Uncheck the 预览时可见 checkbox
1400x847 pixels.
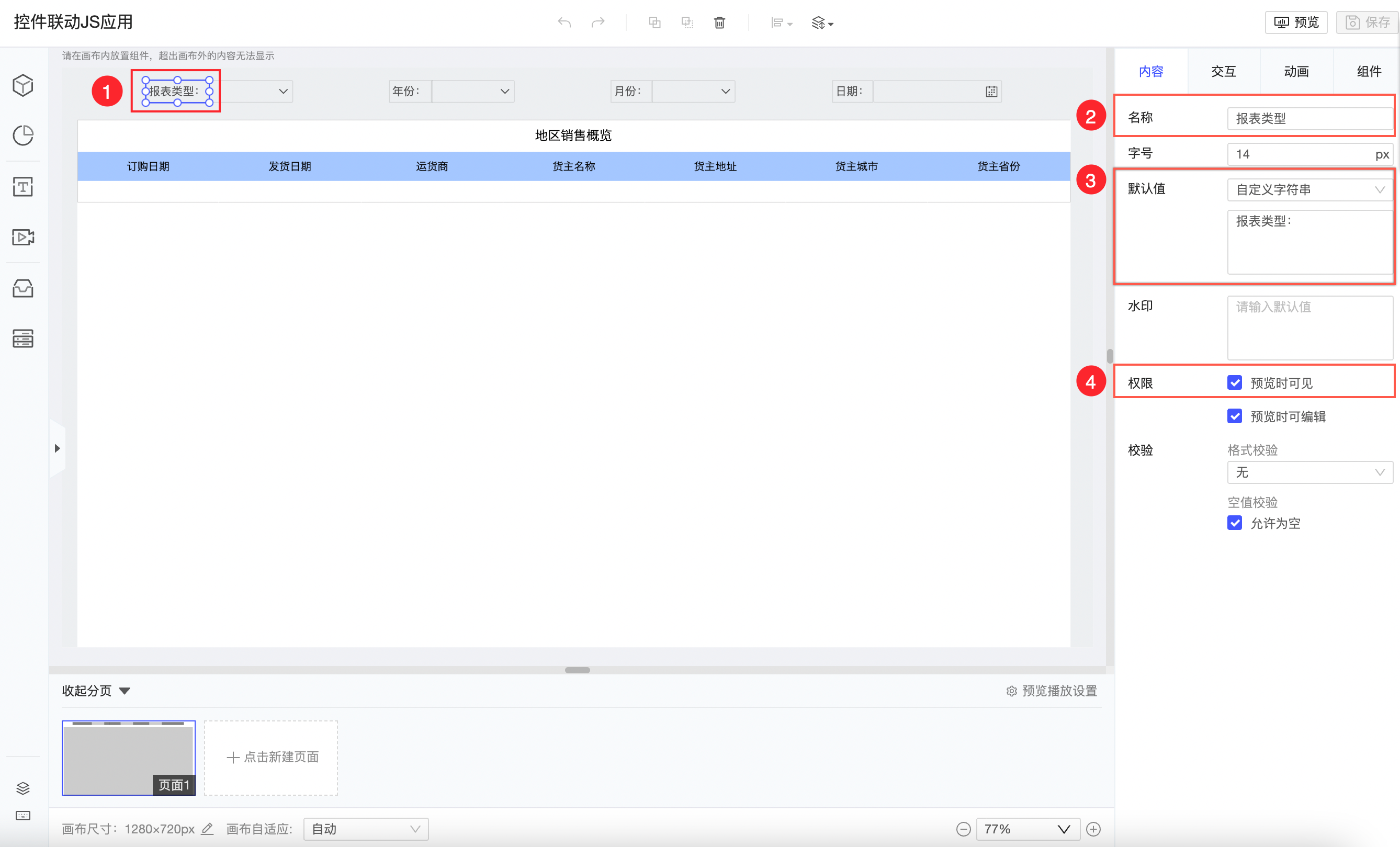click(x=1234, y=383)
